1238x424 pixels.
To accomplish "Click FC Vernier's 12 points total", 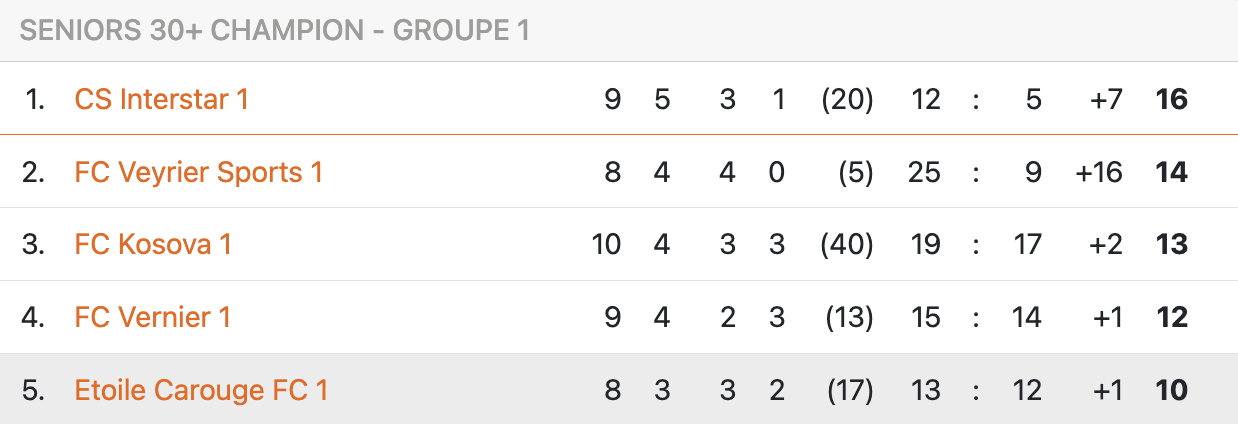I will coord(1171,317).
